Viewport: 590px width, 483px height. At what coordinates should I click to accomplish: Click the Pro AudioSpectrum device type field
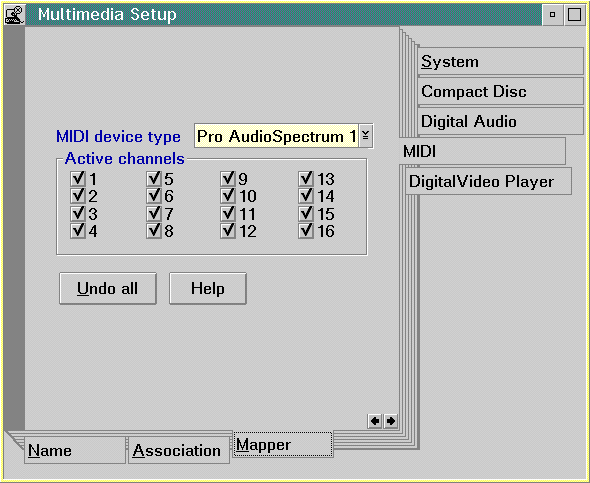coord(276,136)
